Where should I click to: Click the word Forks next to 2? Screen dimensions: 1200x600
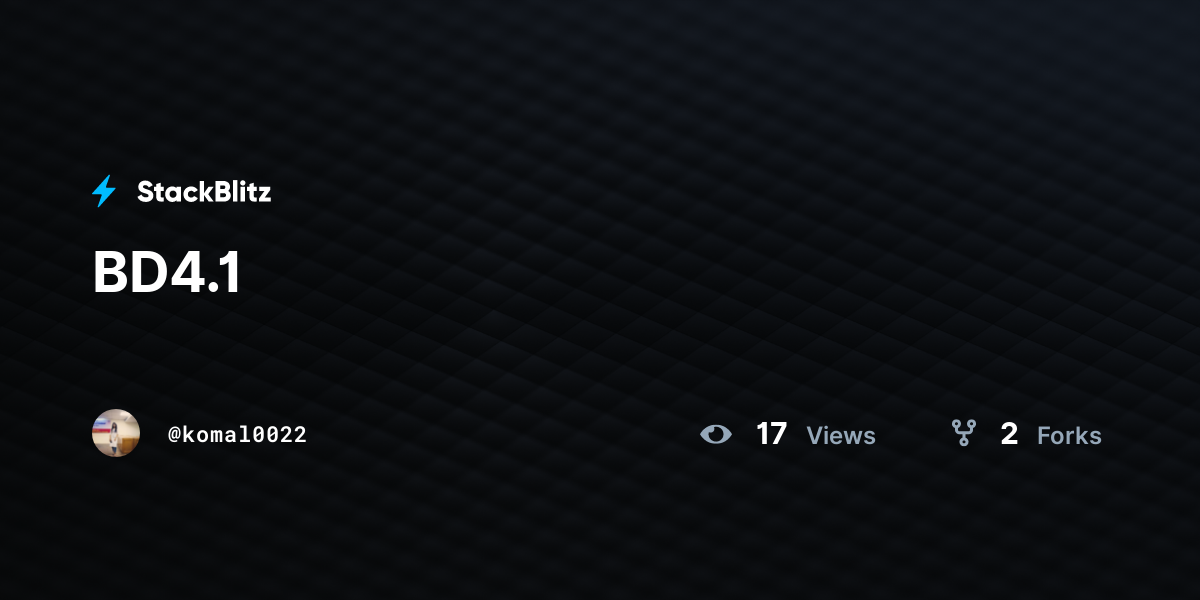point(1069,435)
